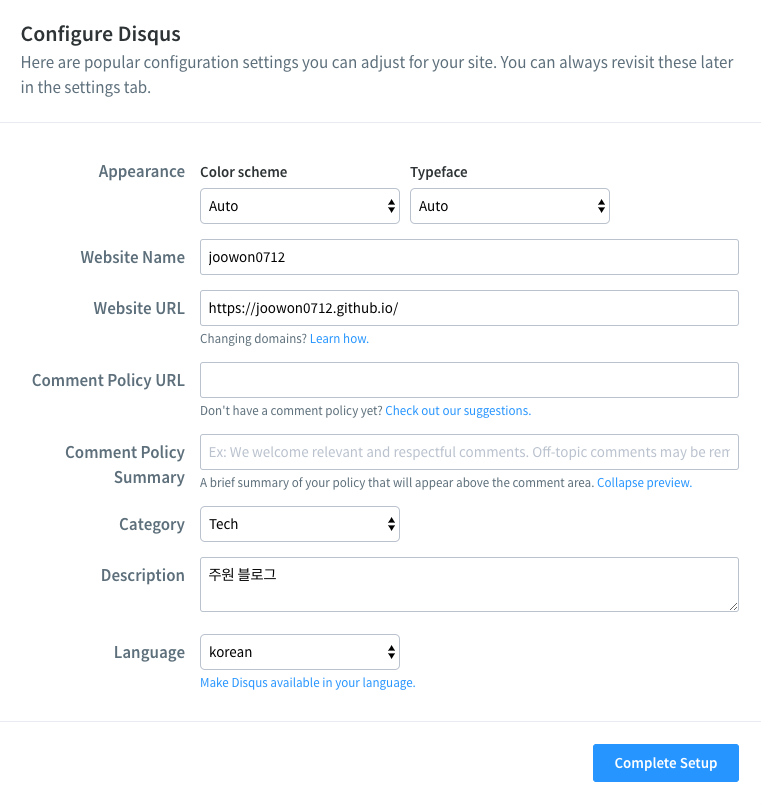Open Check out our suggestions link

pos(458,411)
